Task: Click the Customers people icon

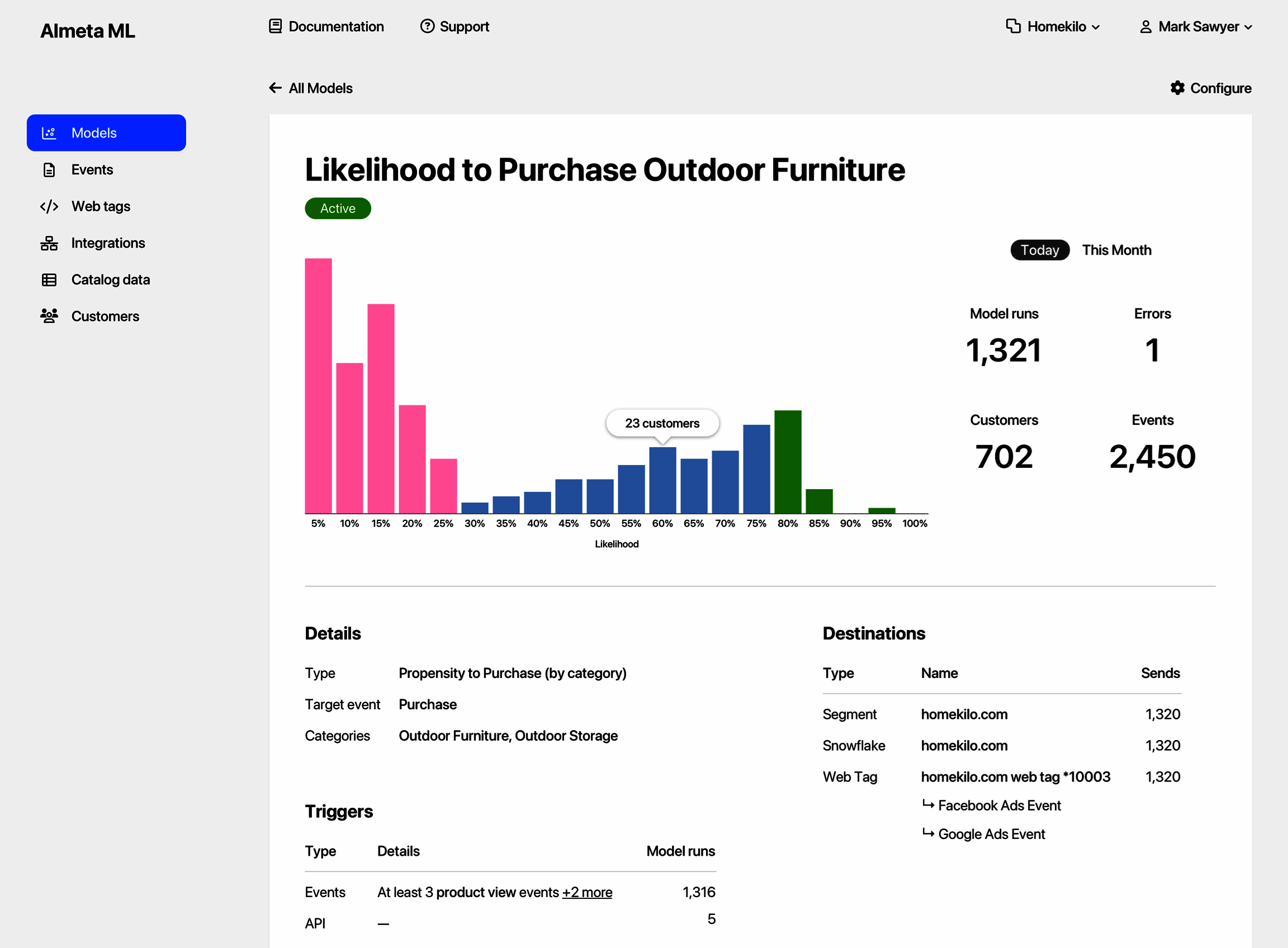Action: point(49,316)
